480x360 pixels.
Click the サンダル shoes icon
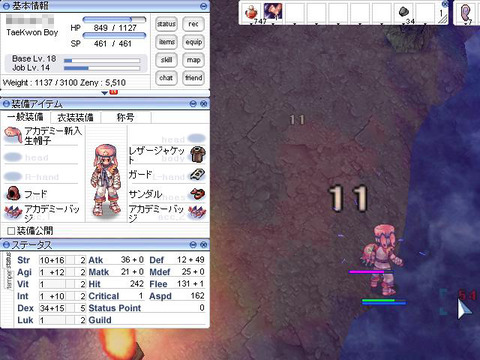click(x=198, y=193)
